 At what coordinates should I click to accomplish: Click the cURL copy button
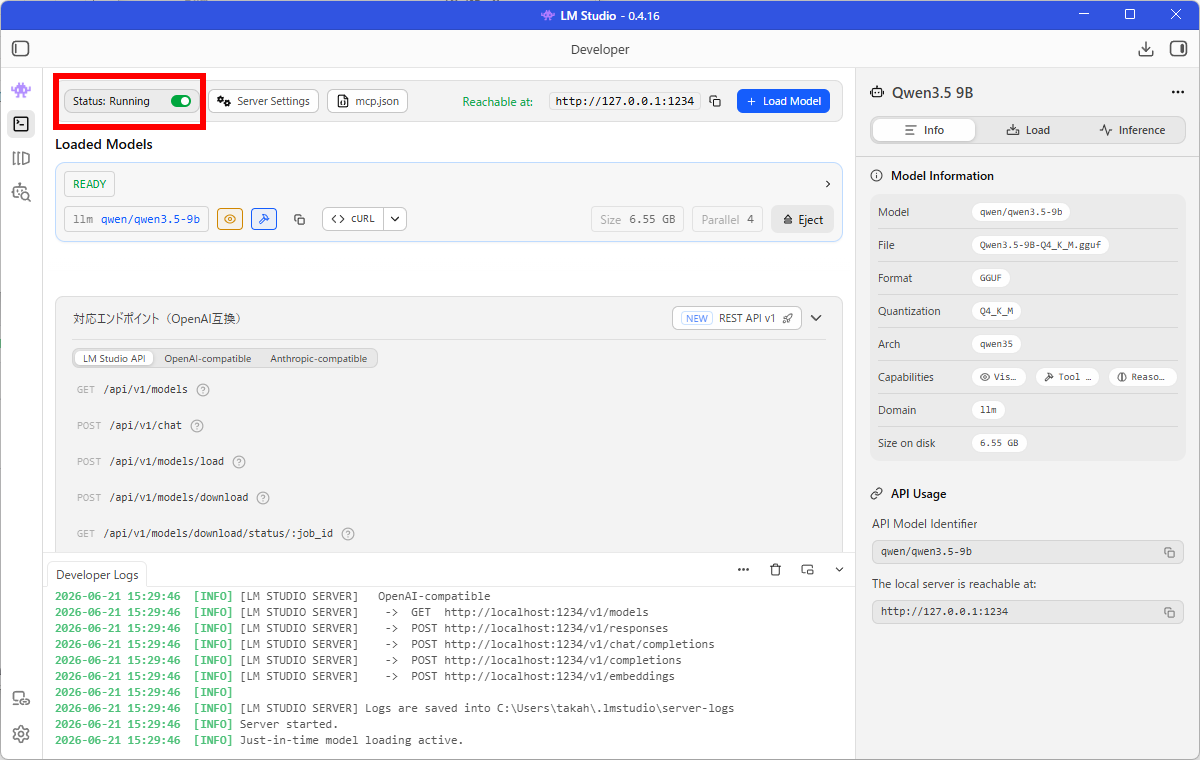click(353, 219)
